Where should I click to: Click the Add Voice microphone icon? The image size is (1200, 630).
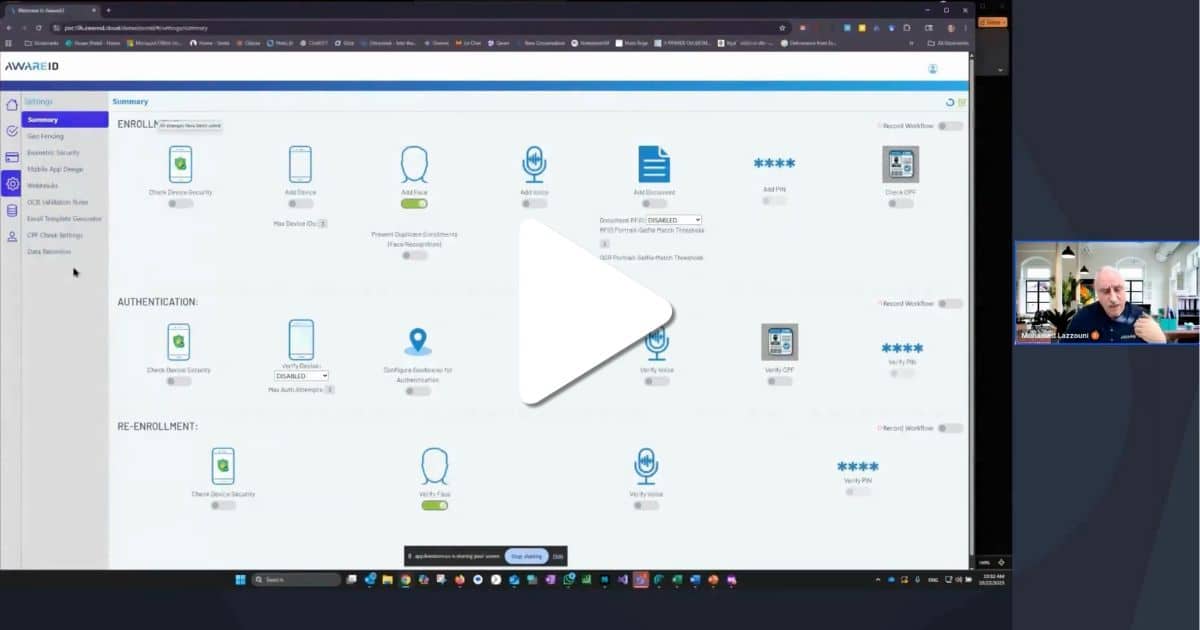[534, 164]
